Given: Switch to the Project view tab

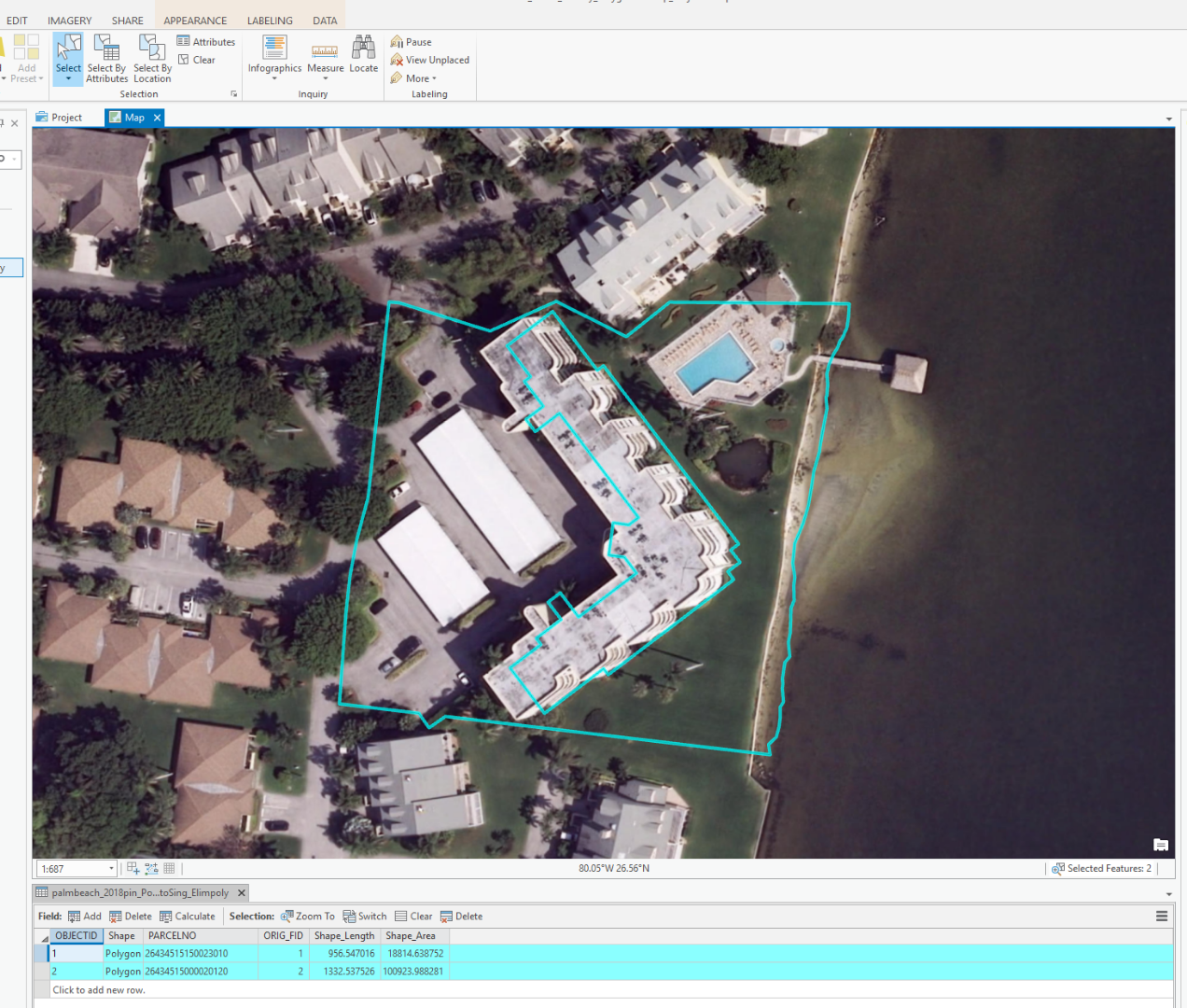Looking at the screenshot, I should 59,118.
